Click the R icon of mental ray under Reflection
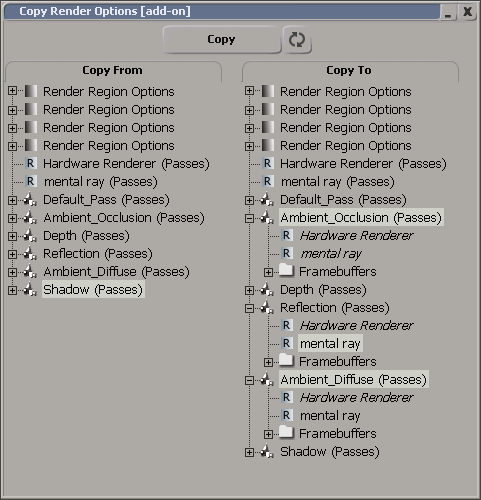This screenshot has width=481, height=500. point(287,343)
